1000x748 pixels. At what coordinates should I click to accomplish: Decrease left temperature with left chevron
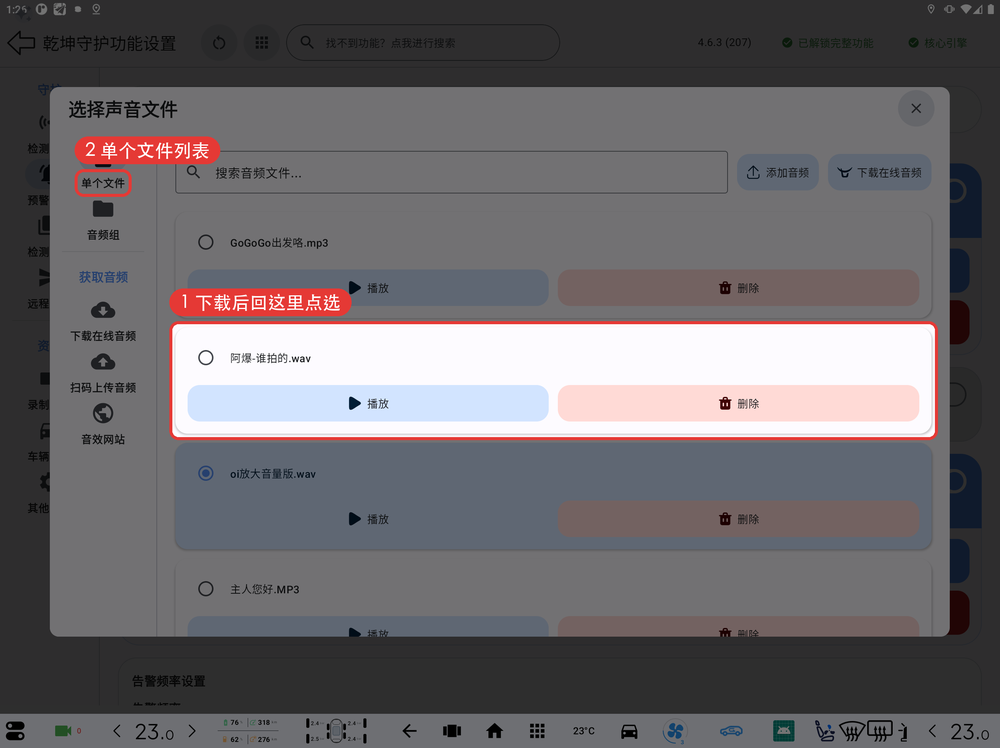117,731
